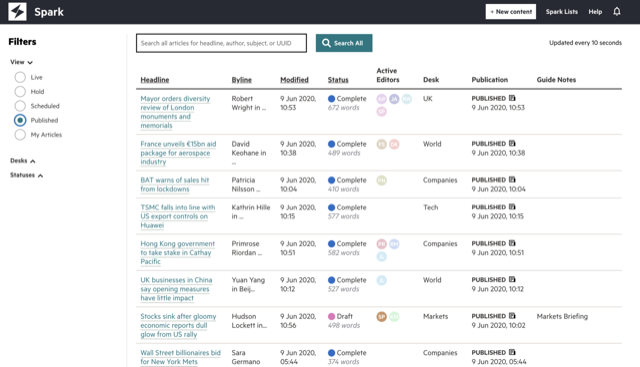Open TSMC falls into line article
The width and height of the screenshot is (640, 367).
178,216
